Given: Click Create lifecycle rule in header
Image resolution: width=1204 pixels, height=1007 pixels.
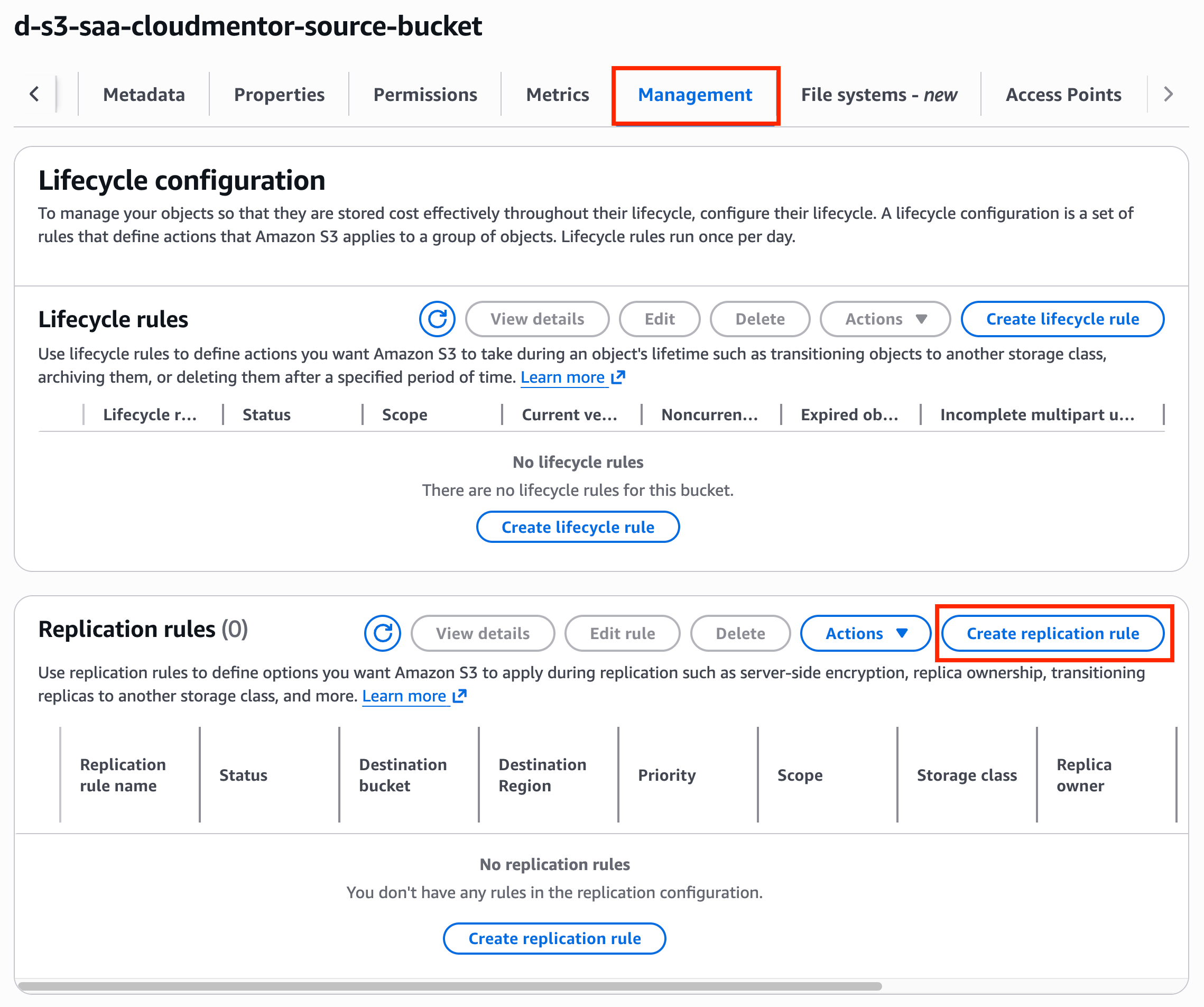Looking at the screenshot, I should click(1062, 319).
